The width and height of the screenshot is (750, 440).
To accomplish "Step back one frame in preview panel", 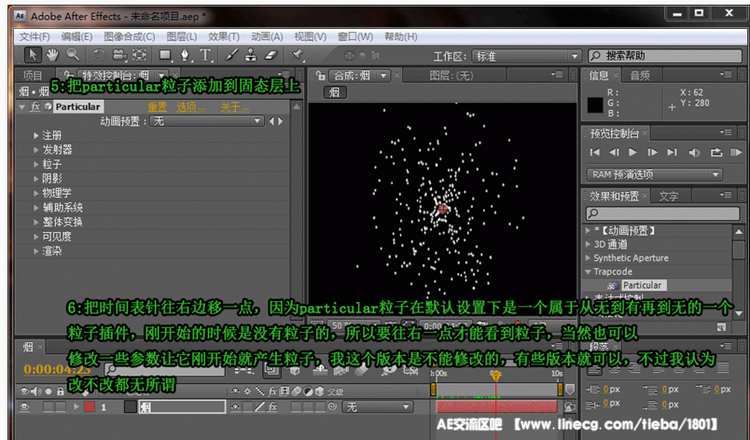I will tap(614, 152).
